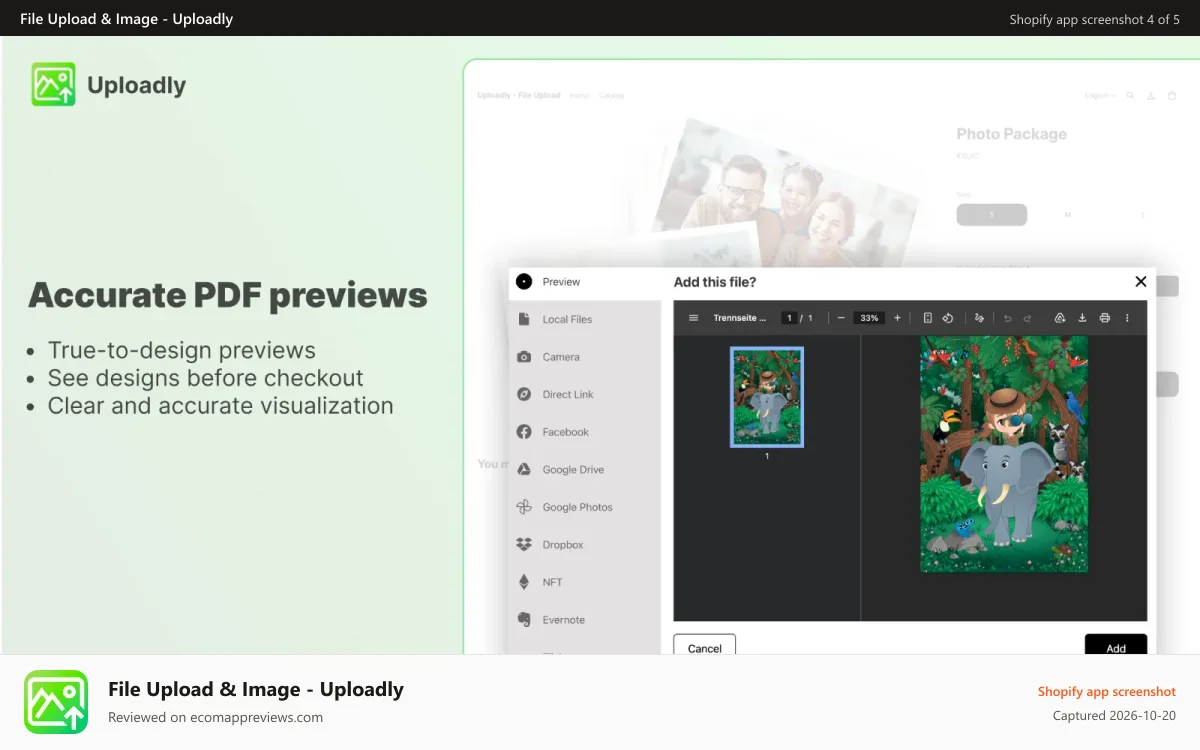The height and width of the screenshot is (750, 1200).
Task: Click the Home link in store header
Action: (x=579, y=96)
